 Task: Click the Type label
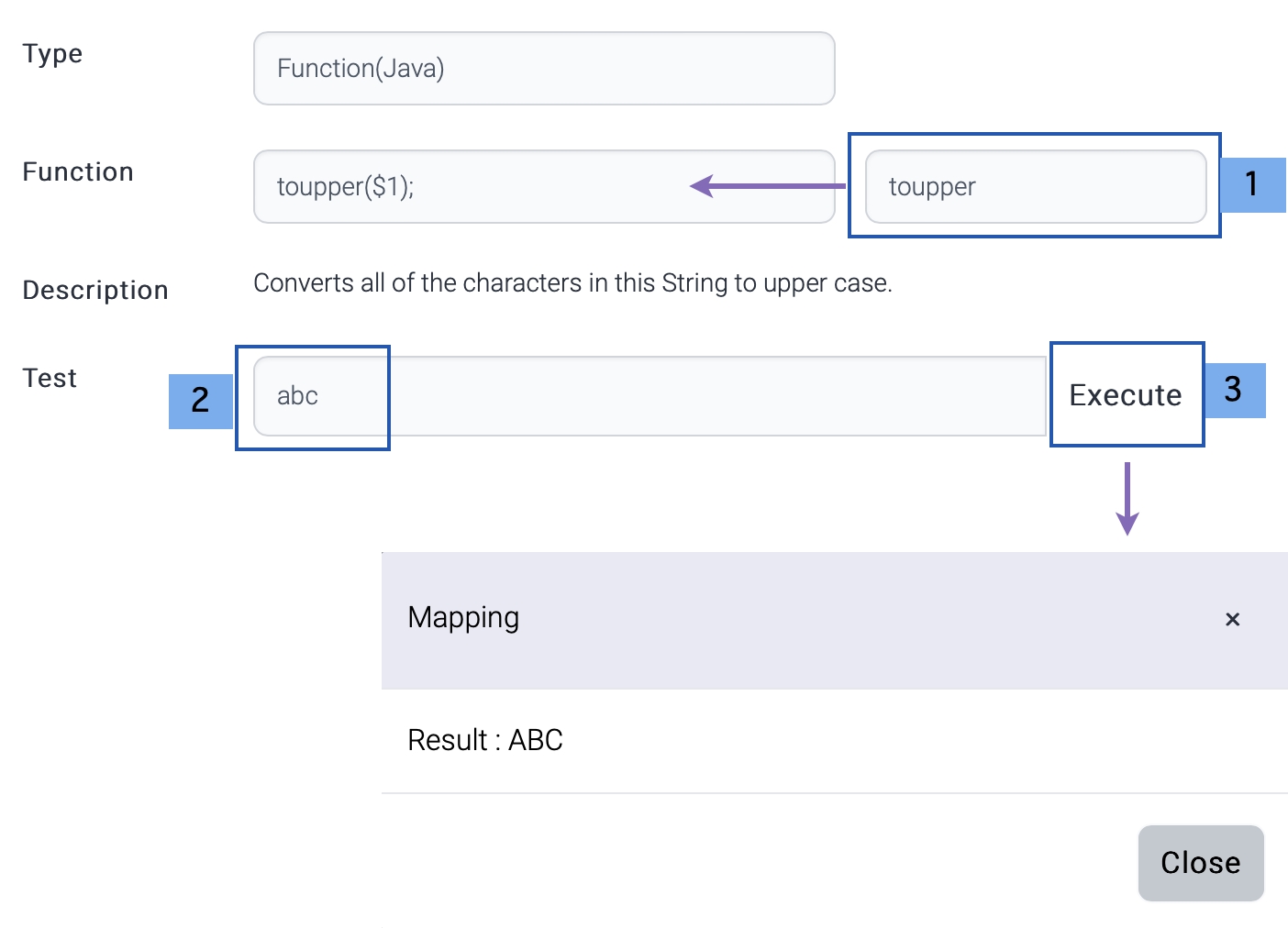pyautogui.click(x=52, y=54)
